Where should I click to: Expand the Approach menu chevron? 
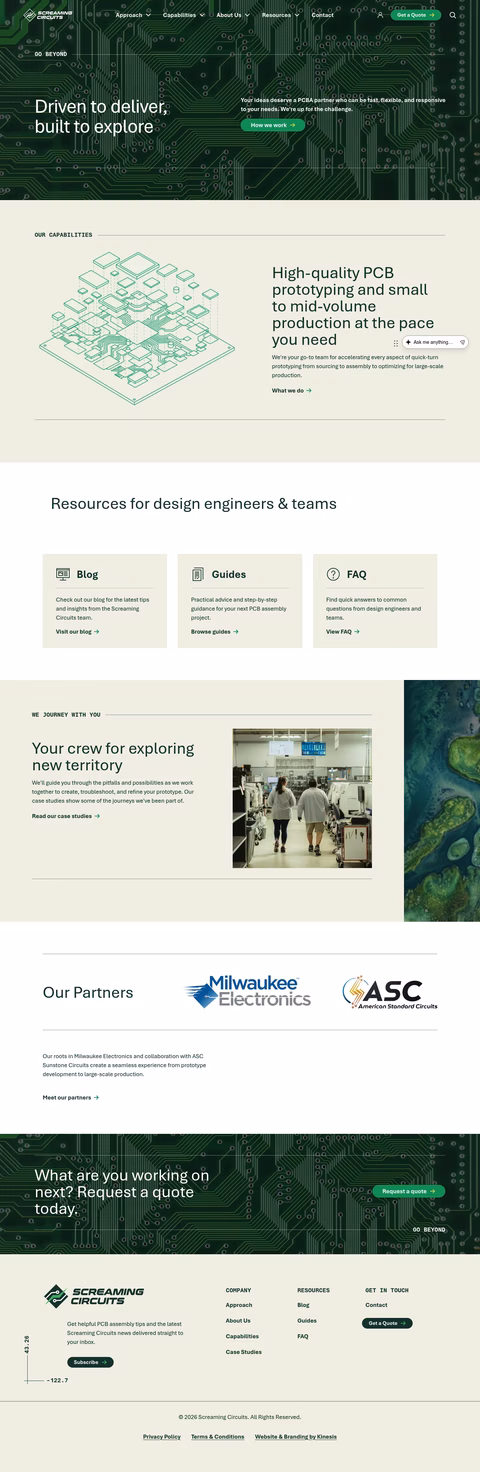149,15
